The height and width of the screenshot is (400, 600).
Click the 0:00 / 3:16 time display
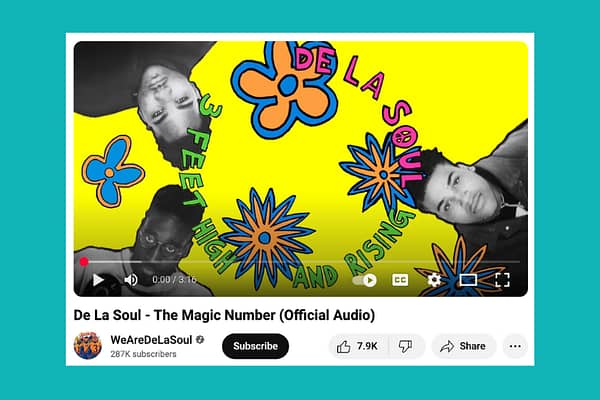174,280
